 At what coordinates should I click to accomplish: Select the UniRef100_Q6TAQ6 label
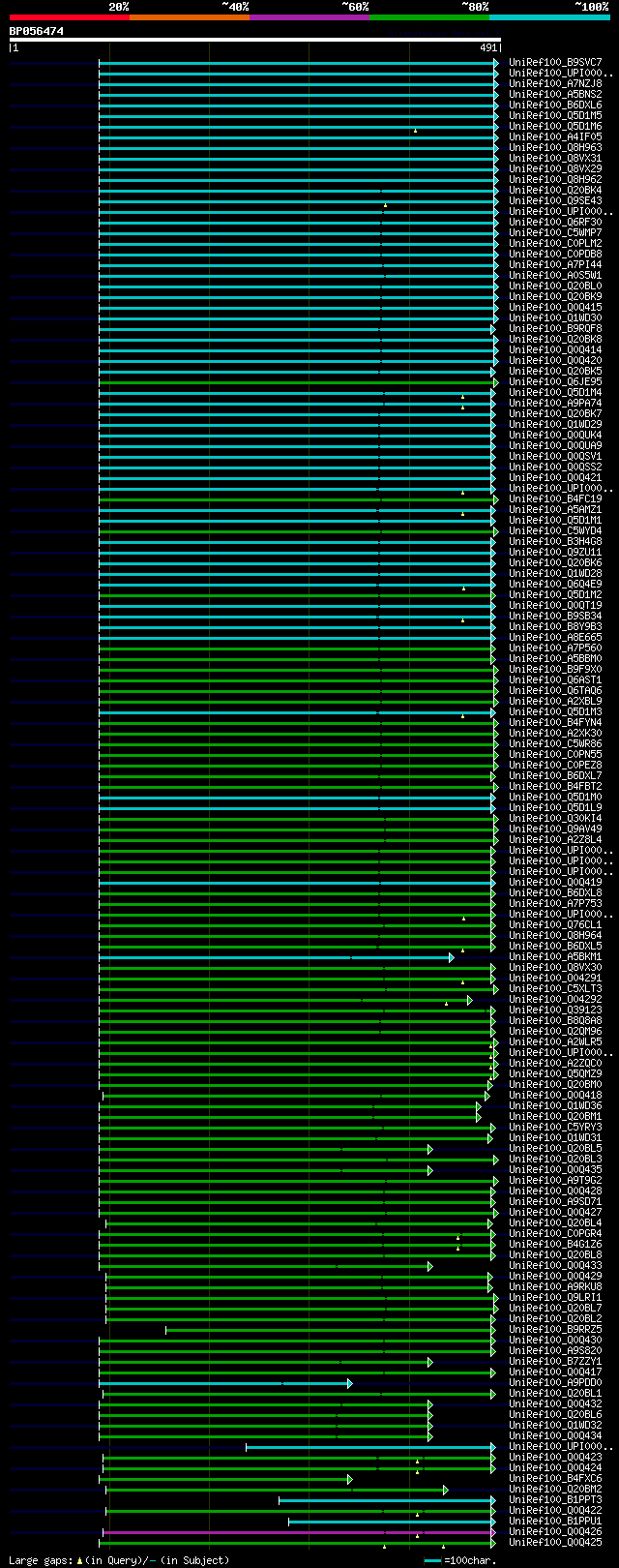tap(555, 691)
